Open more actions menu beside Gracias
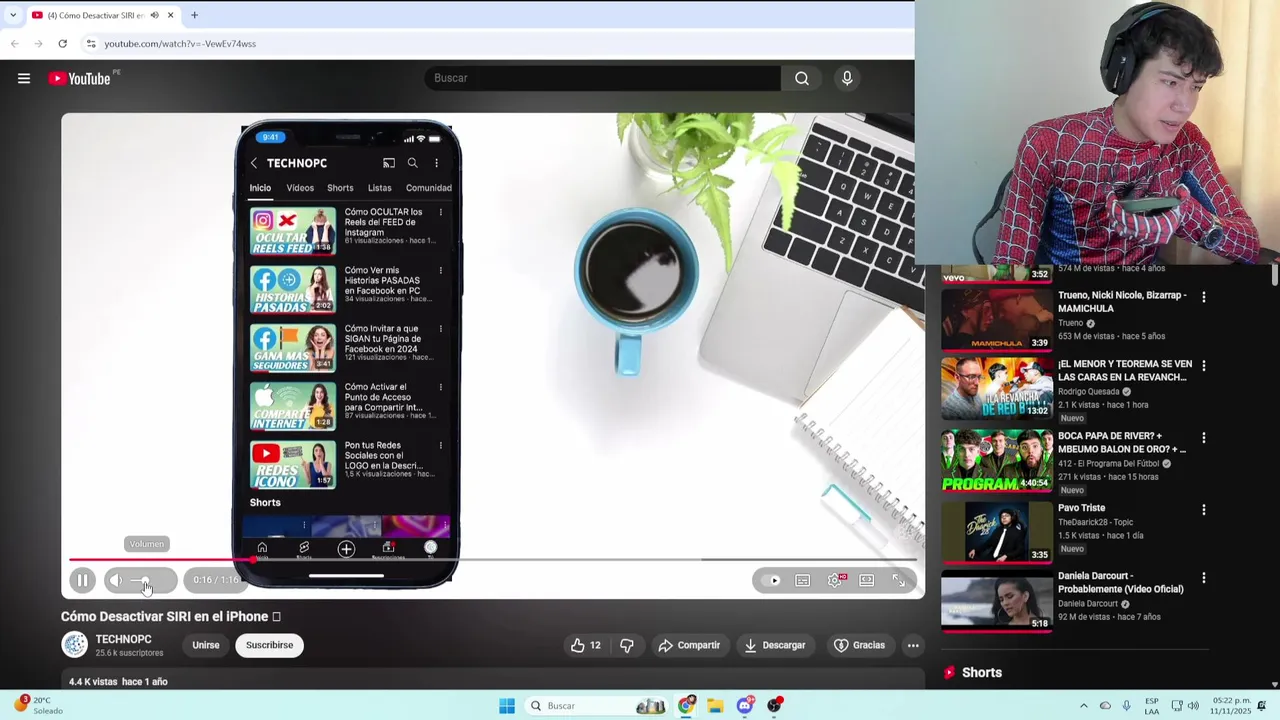 coord(913,645)
